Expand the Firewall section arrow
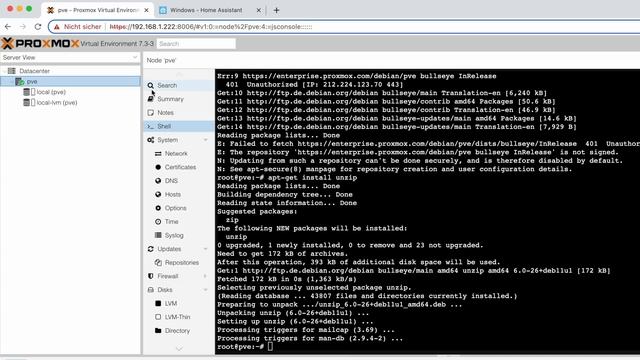This screenshot has height=360, width=640. pos(205,276)
